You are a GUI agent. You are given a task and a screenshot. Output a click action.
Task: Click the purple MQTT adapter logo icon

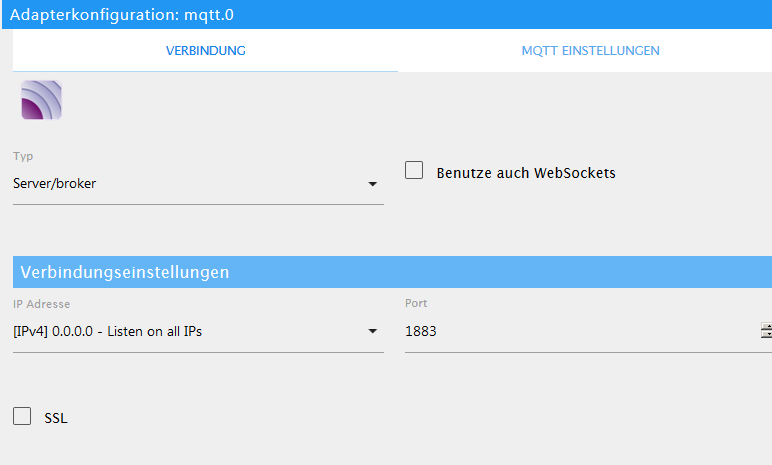(41, 100)
